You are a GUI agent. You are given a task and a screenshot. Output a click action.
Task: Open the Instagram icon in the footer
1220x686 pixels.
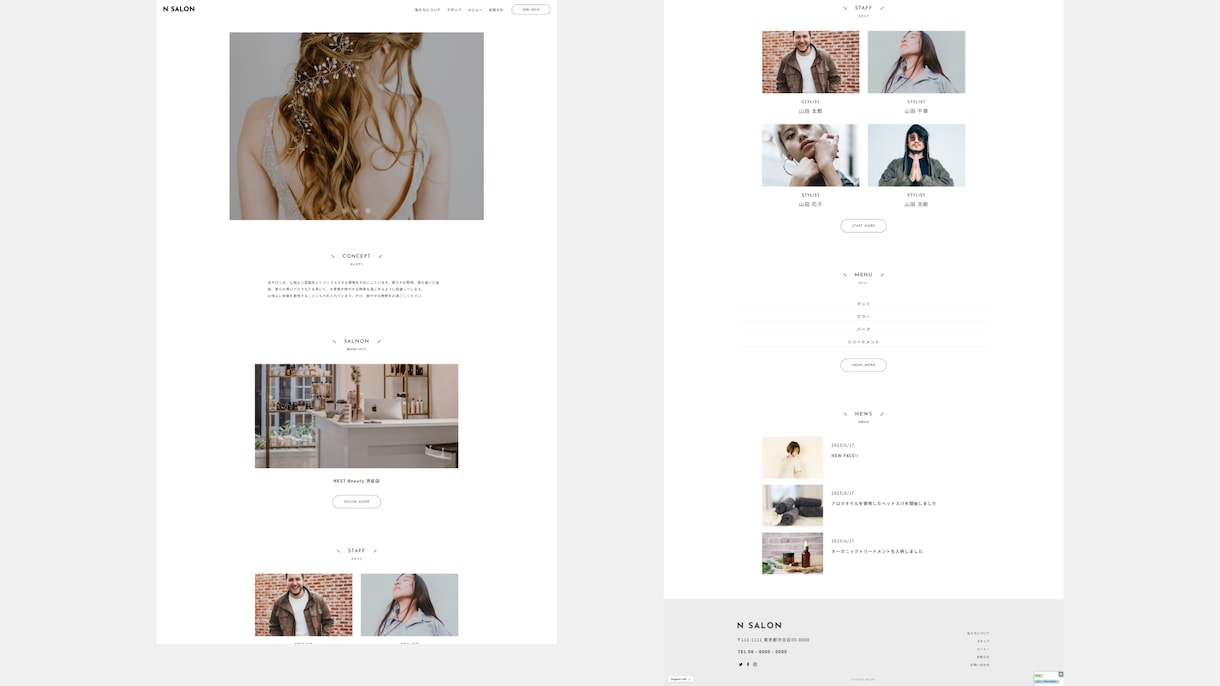pos(755,664)
